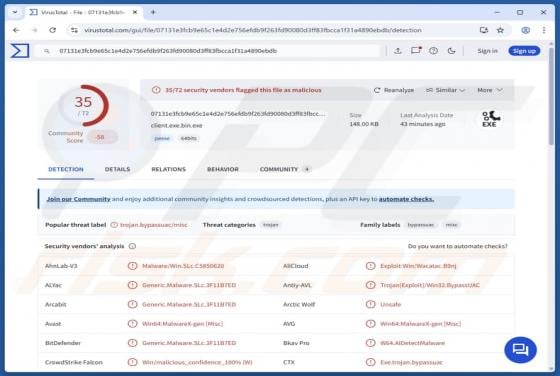Click the alert icon beside CTX detection
Viewport: 560px width, 376px height.
pyautogui.click(x=371, y=362)
